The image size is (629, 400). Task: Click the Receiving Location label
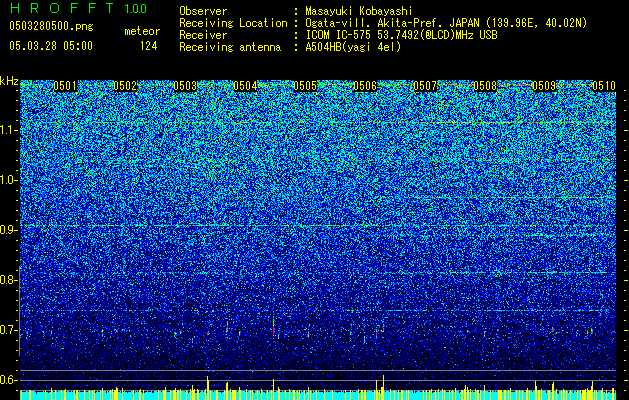click(x=233, y=23)
